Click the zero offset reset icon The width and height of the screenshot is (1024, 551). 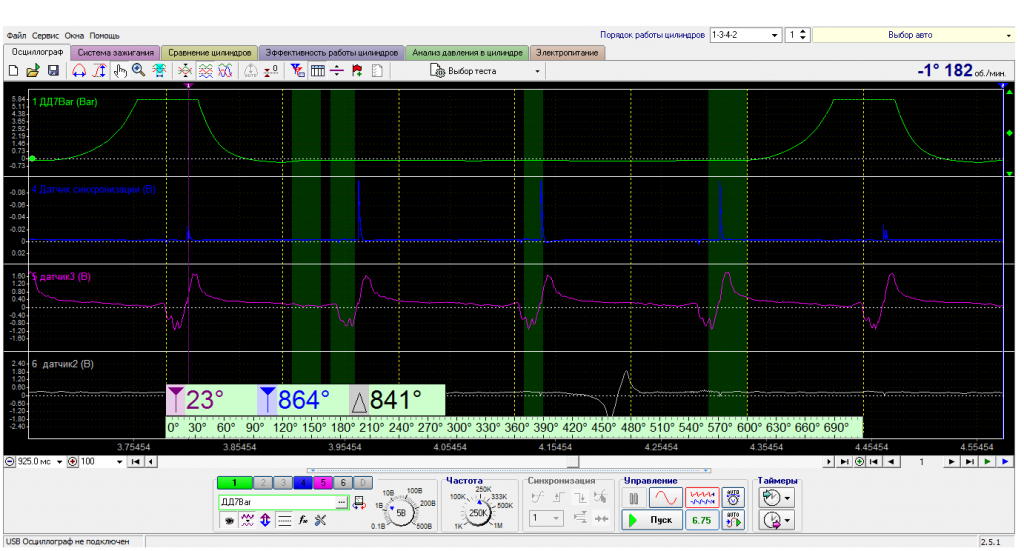270,71
